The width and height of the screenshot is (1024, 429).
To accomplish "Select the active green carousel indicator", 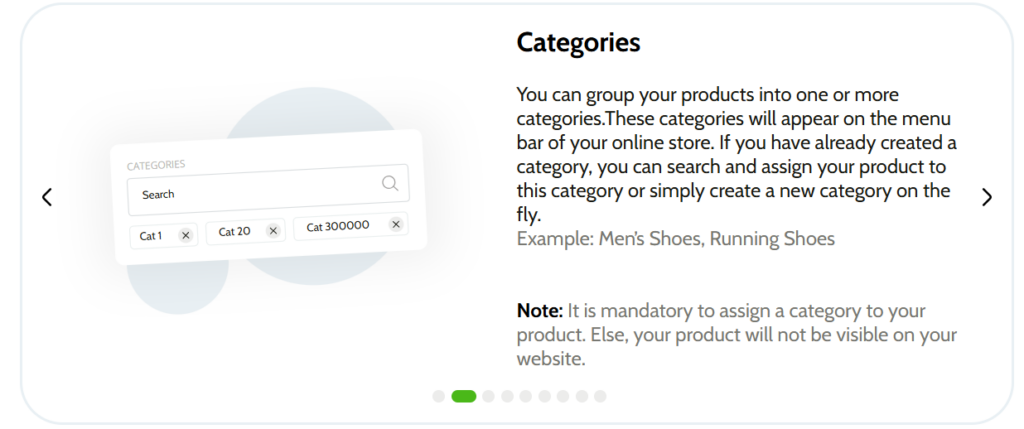I will [x=464, y=396].
